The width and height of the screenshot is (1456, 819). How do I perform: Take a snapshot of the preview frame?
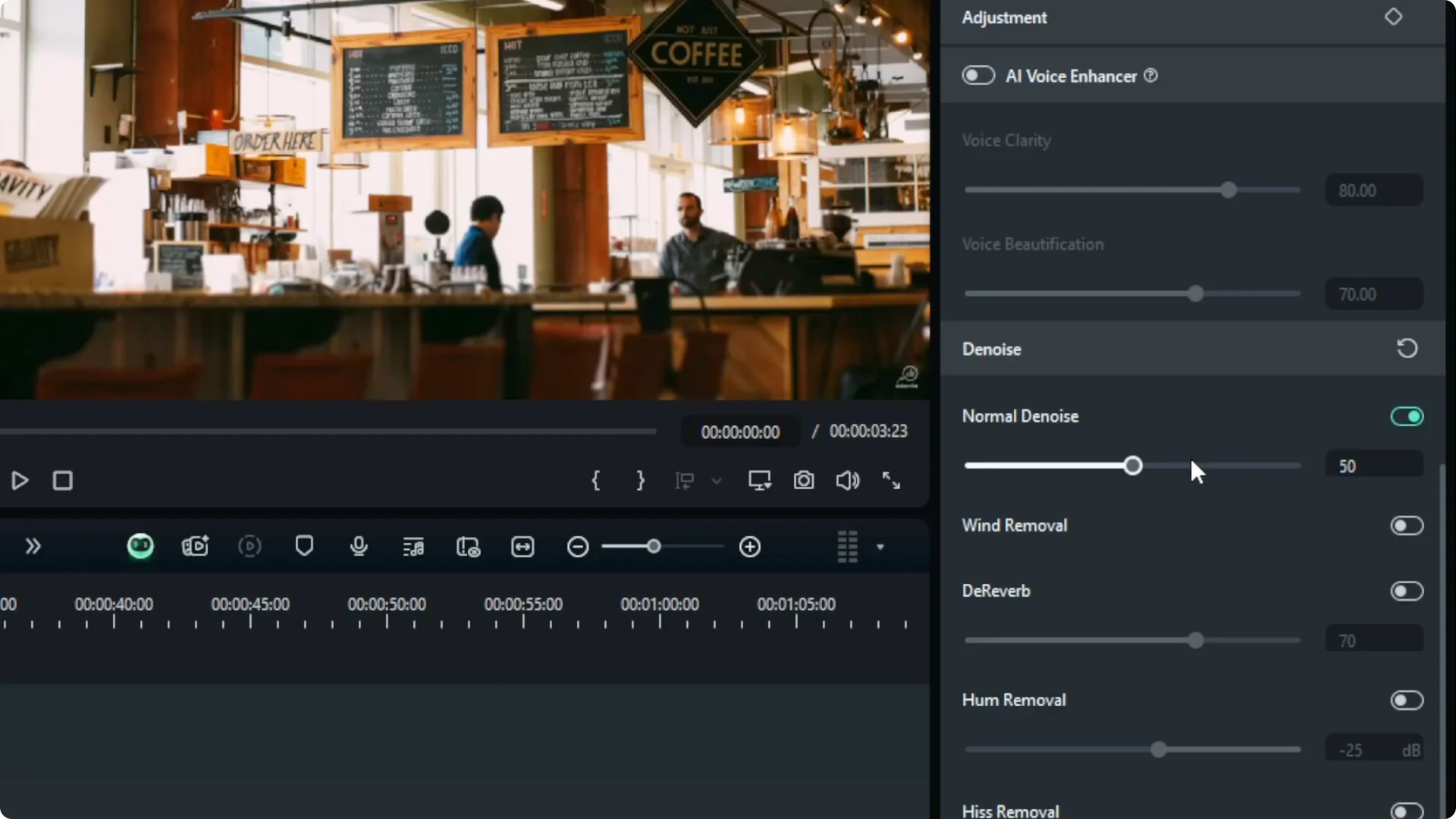tap(804, 481)
